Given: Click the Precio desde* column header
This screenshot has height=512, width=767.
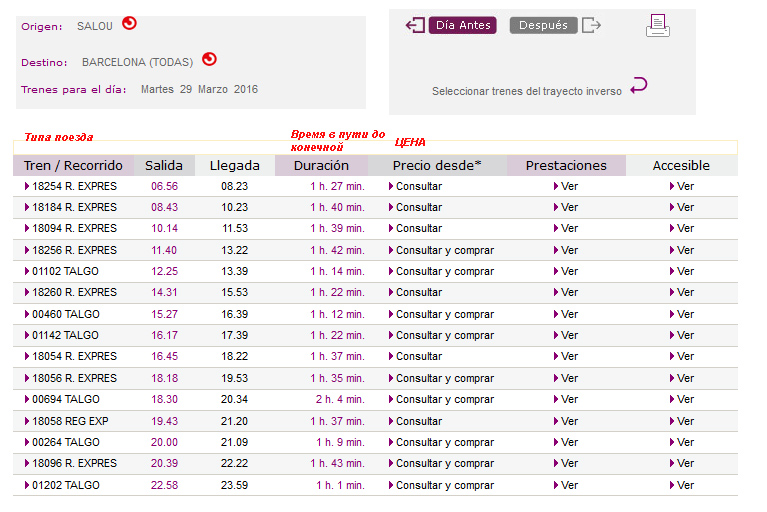Looking at the screenshot, I should [x=437, y=166].
